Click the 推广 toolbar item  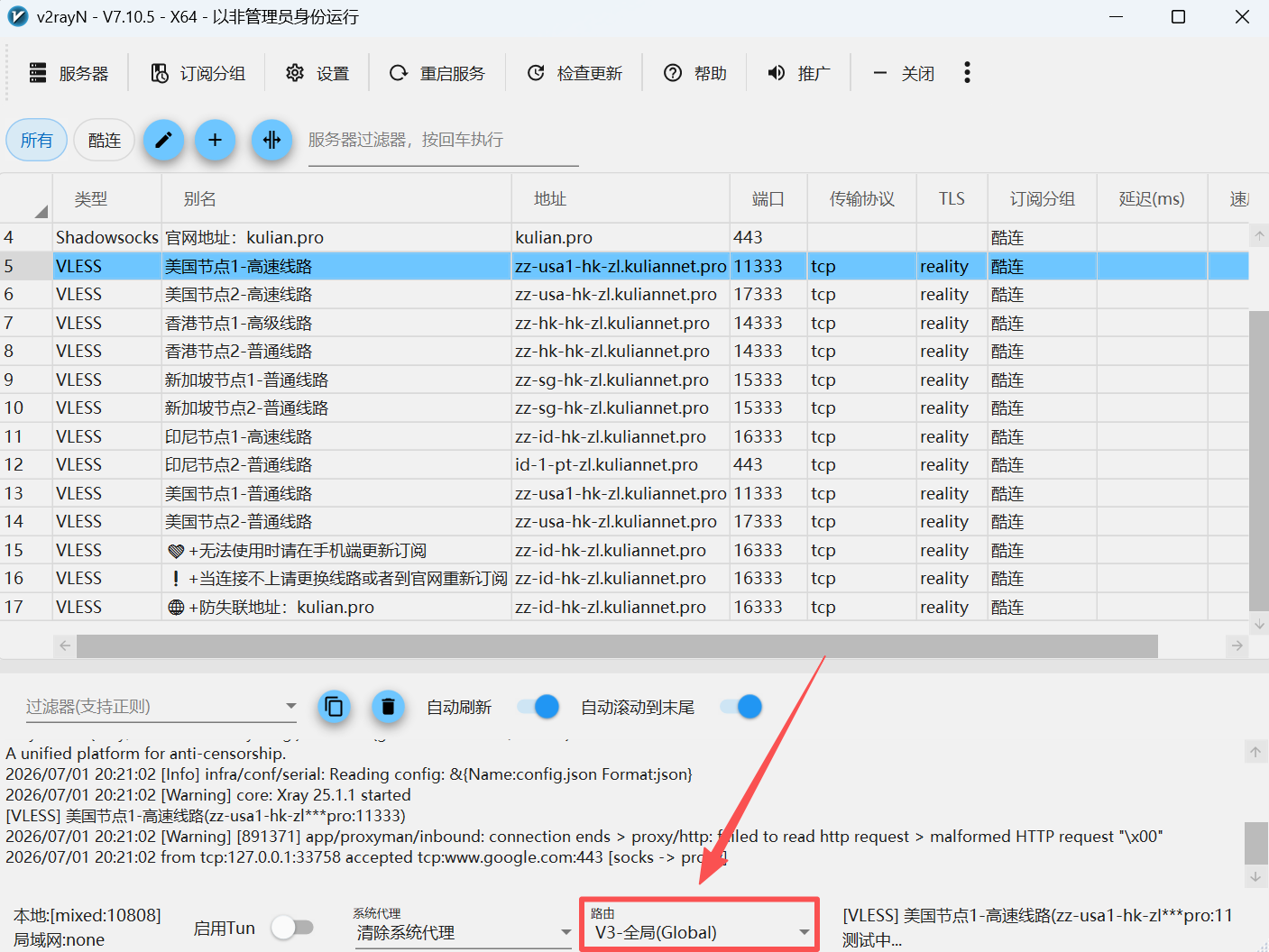click(799, 73)
